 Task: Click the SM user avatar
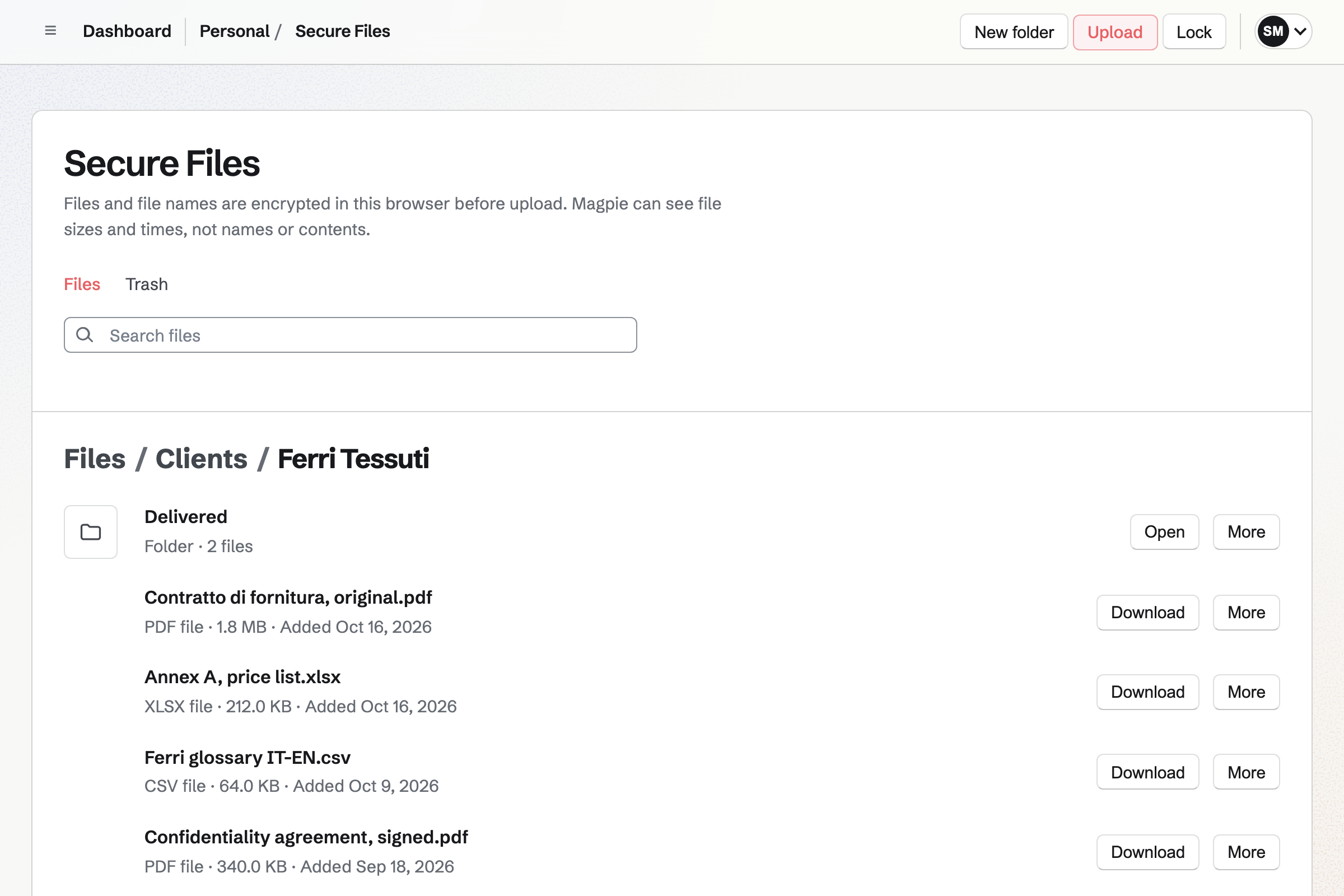(1272, 31)
